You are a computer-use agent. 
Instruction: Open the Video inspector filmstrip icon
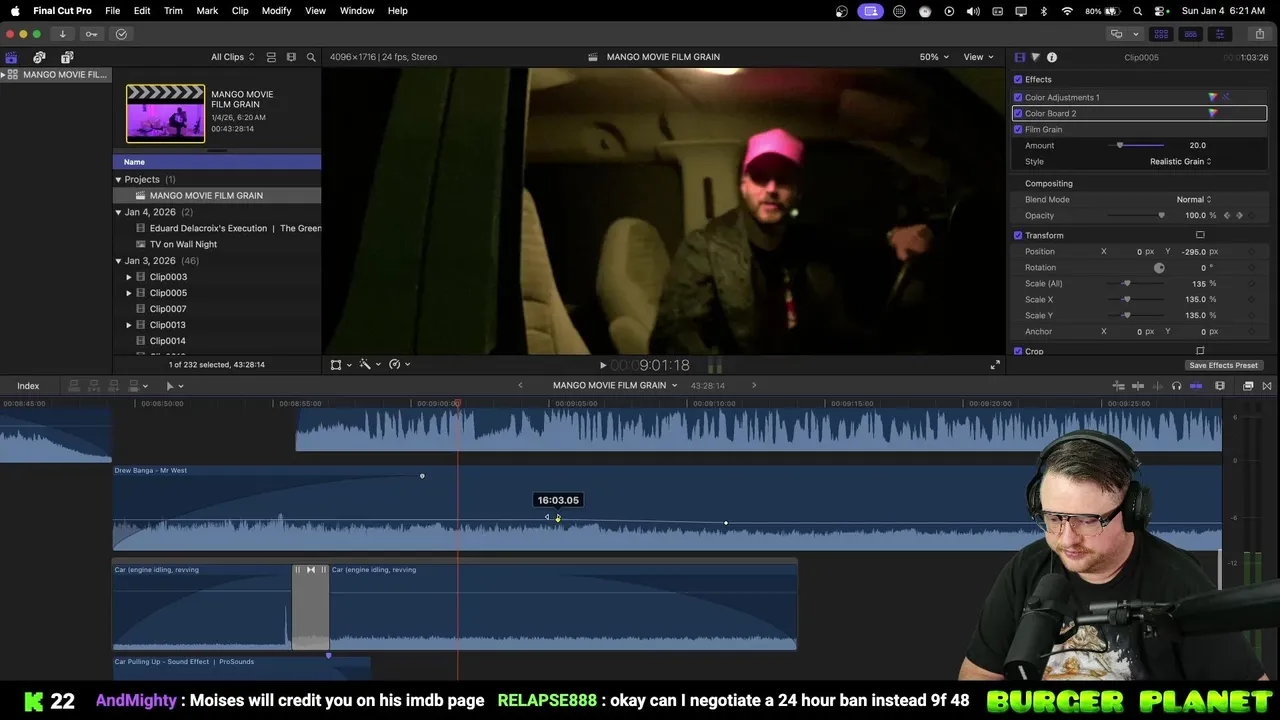[1019, 57]
